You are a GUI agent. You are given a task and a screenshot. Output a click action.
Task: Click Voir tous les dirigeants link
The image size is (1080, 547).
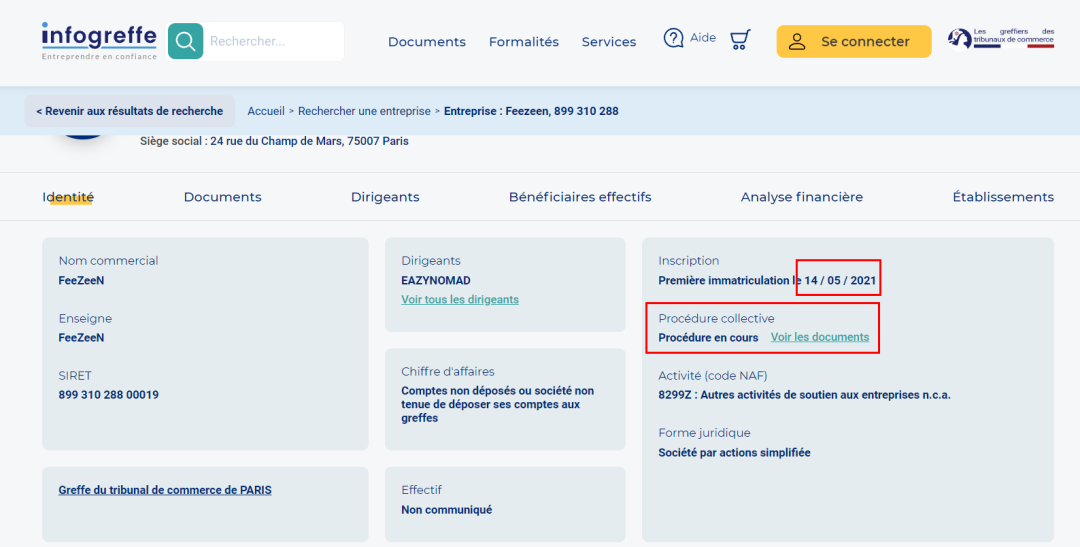coord(460,300)
